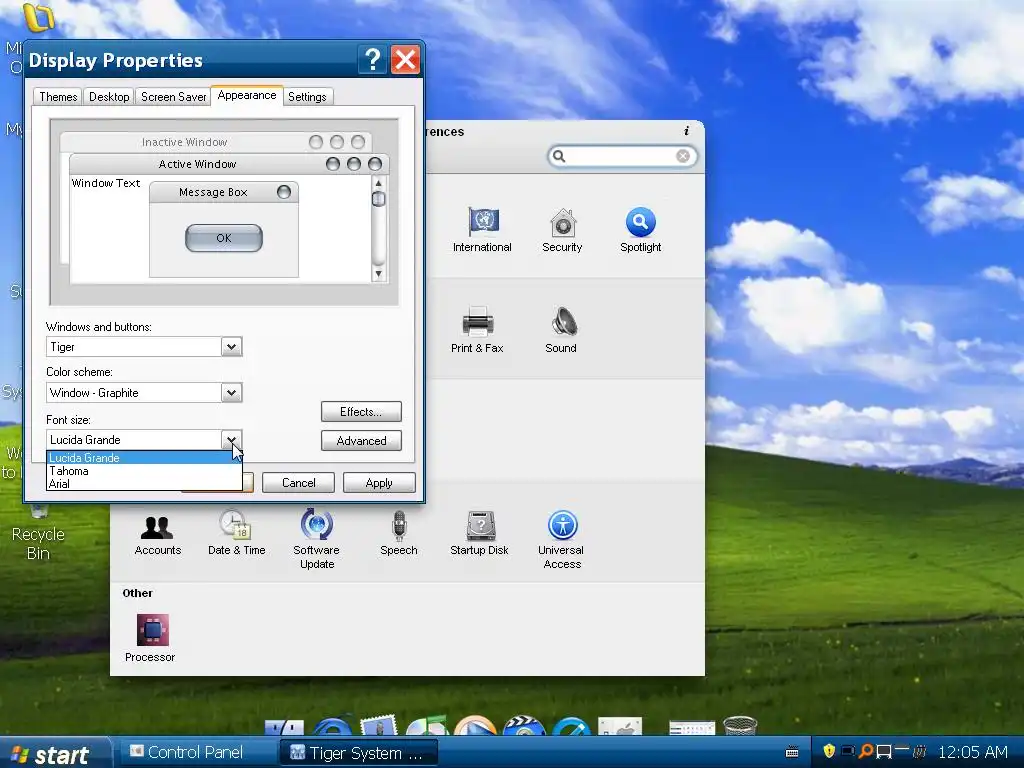Click the Help question mark in Display Properties
This screenshot has width=1024, height=768.
(372, 60)
